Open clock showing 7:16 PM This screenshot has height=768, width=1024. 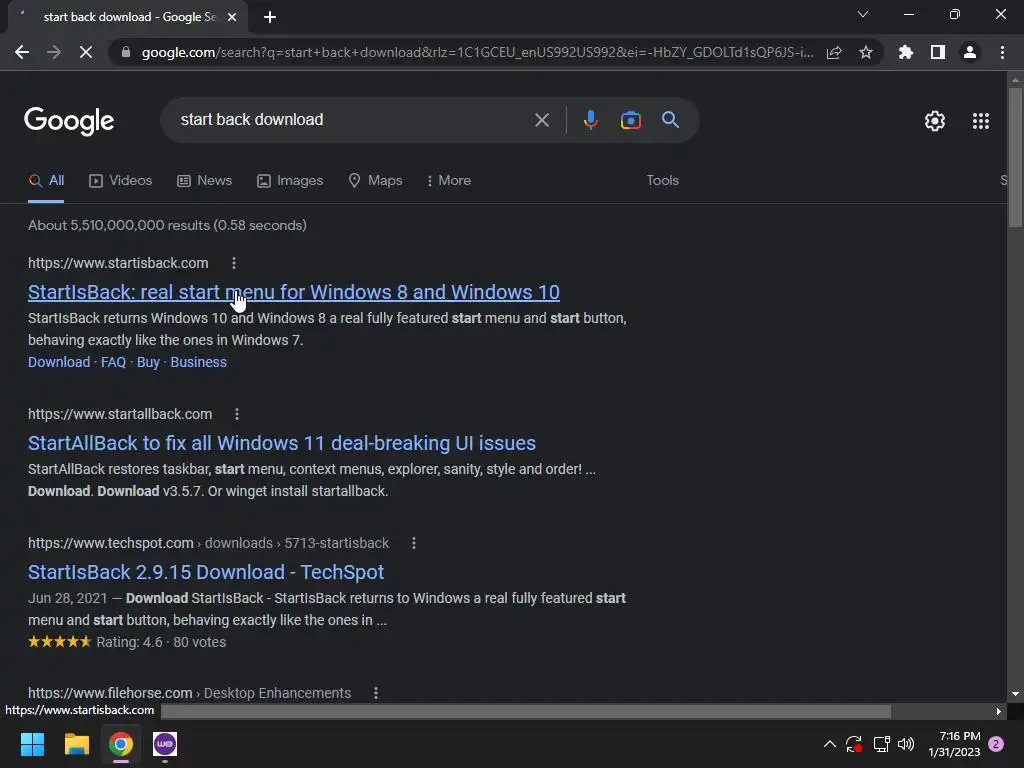[954, 744]
